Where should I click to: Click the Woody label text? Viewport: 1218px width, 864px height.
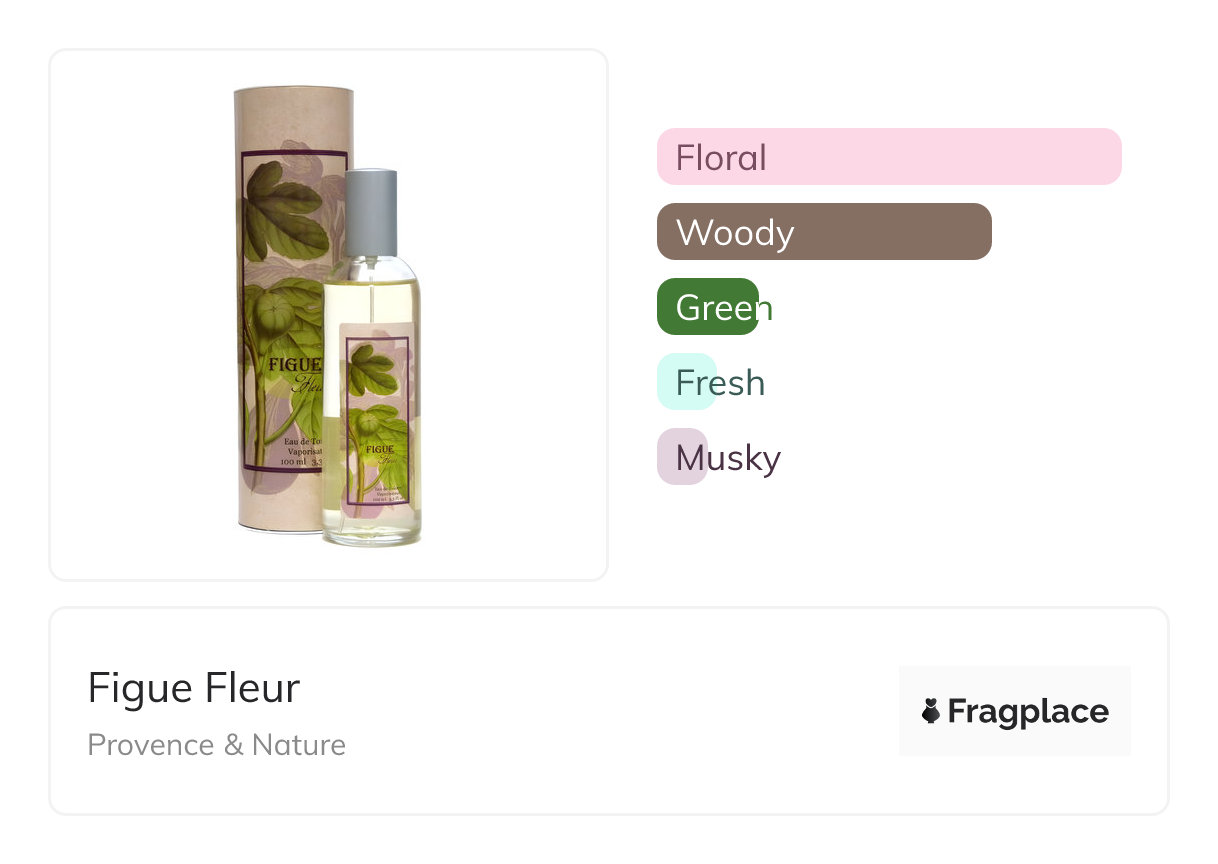click(735, 233)
